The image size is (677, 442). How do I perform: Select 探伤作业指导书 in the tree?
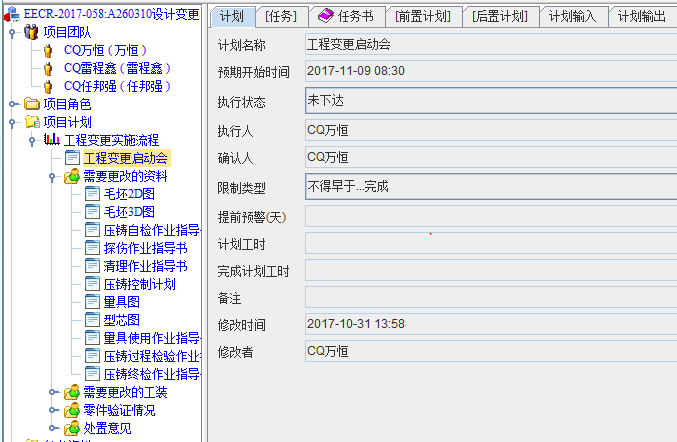coord(146,248)
